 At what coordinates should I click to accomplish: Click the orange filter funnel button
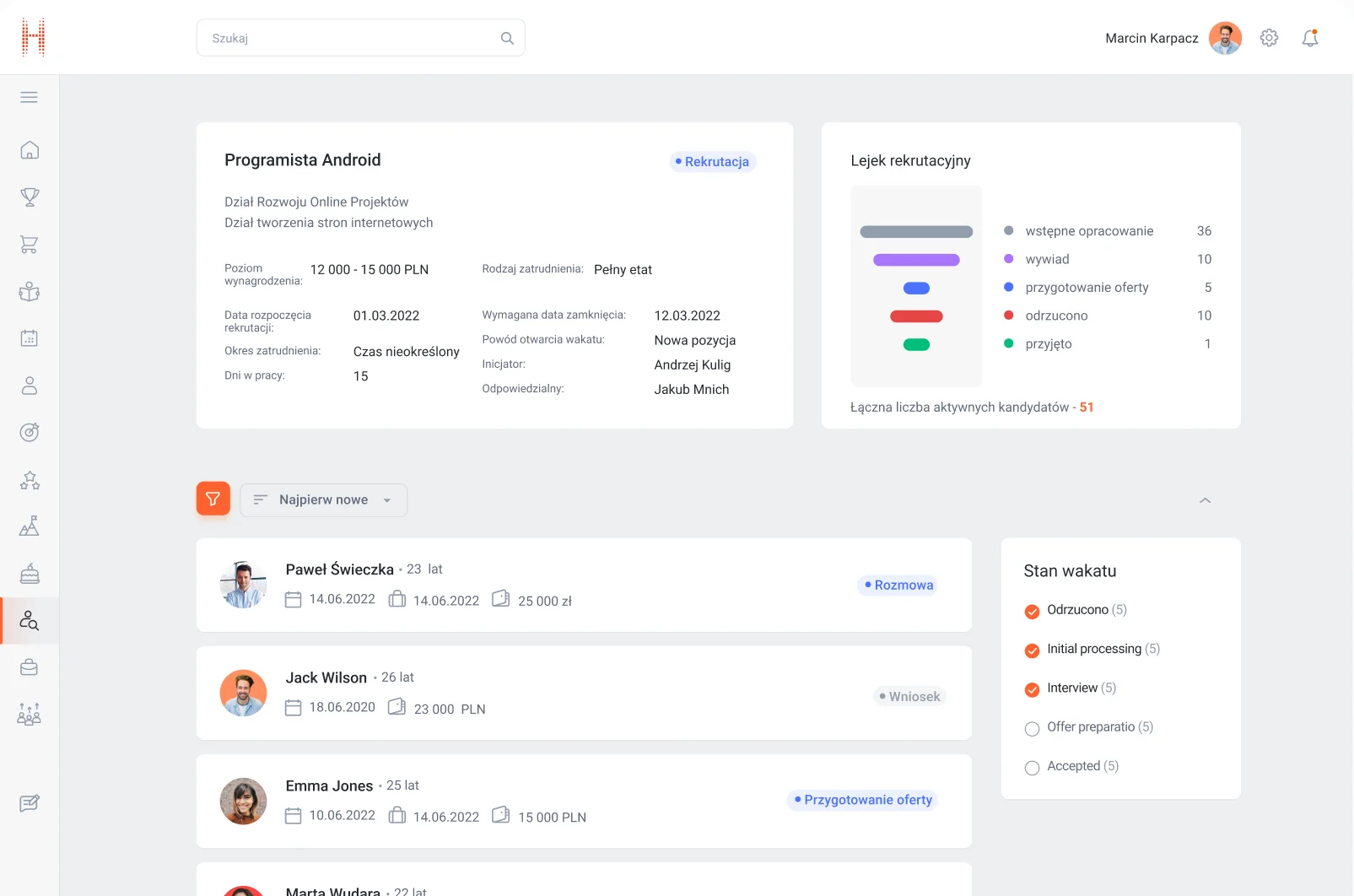point(213,499)
